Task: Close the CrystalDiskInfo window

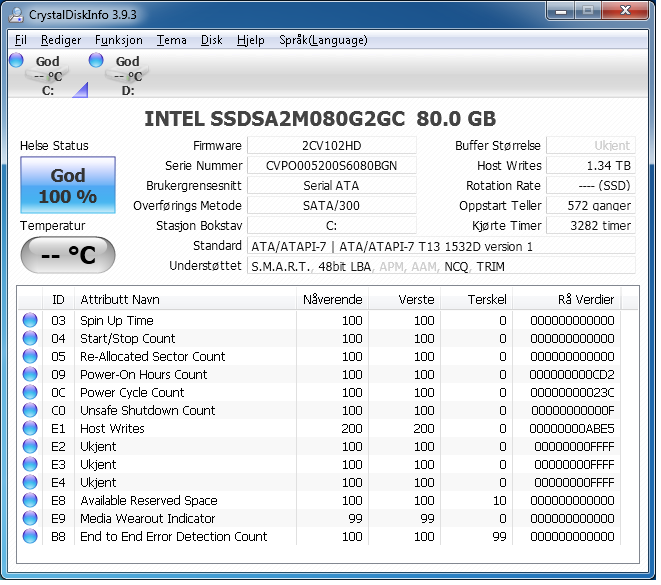Action: [626, 11]
